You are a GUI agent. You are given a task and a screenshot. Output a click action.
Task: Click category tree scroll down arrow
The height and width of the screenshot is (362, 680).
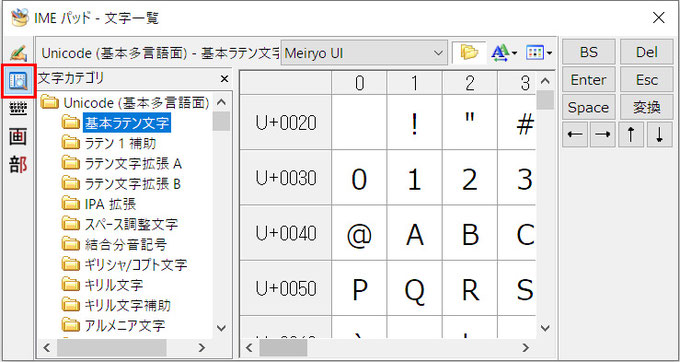[221, 328]
